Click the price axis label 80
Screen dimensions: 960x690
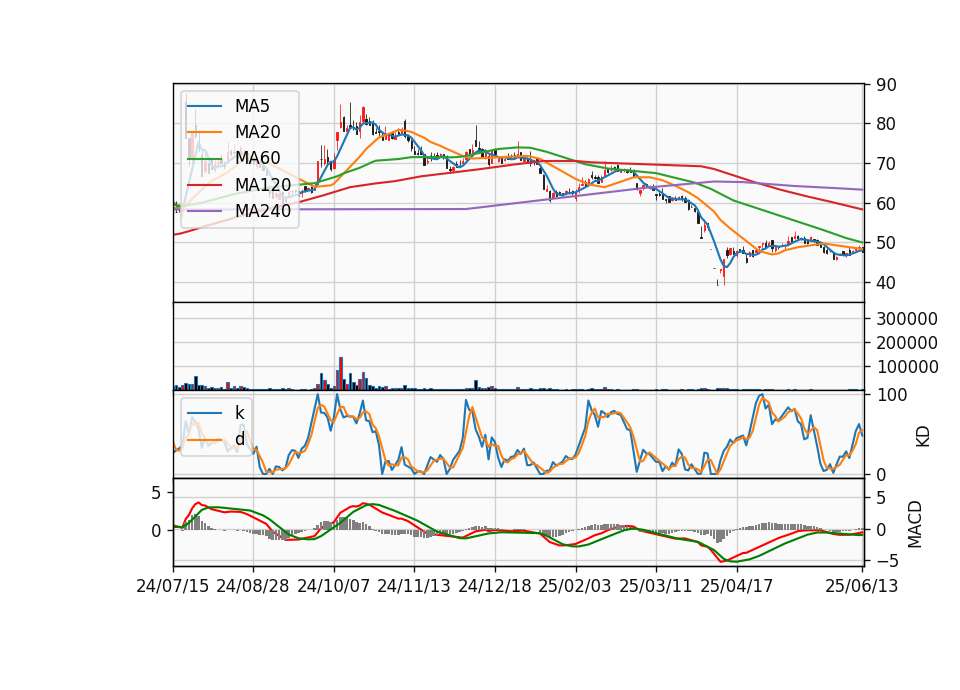point(887,124)
